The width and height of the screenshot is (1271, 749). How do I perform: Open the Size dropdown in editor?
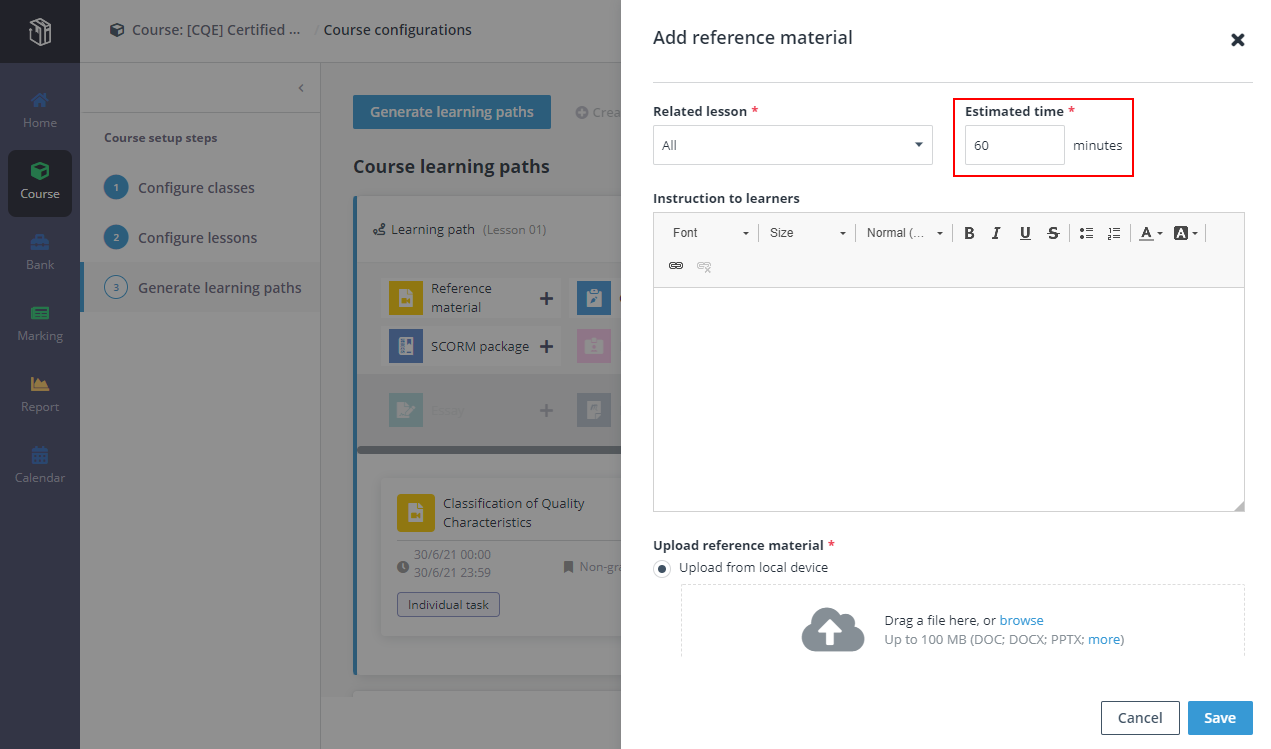808,233
